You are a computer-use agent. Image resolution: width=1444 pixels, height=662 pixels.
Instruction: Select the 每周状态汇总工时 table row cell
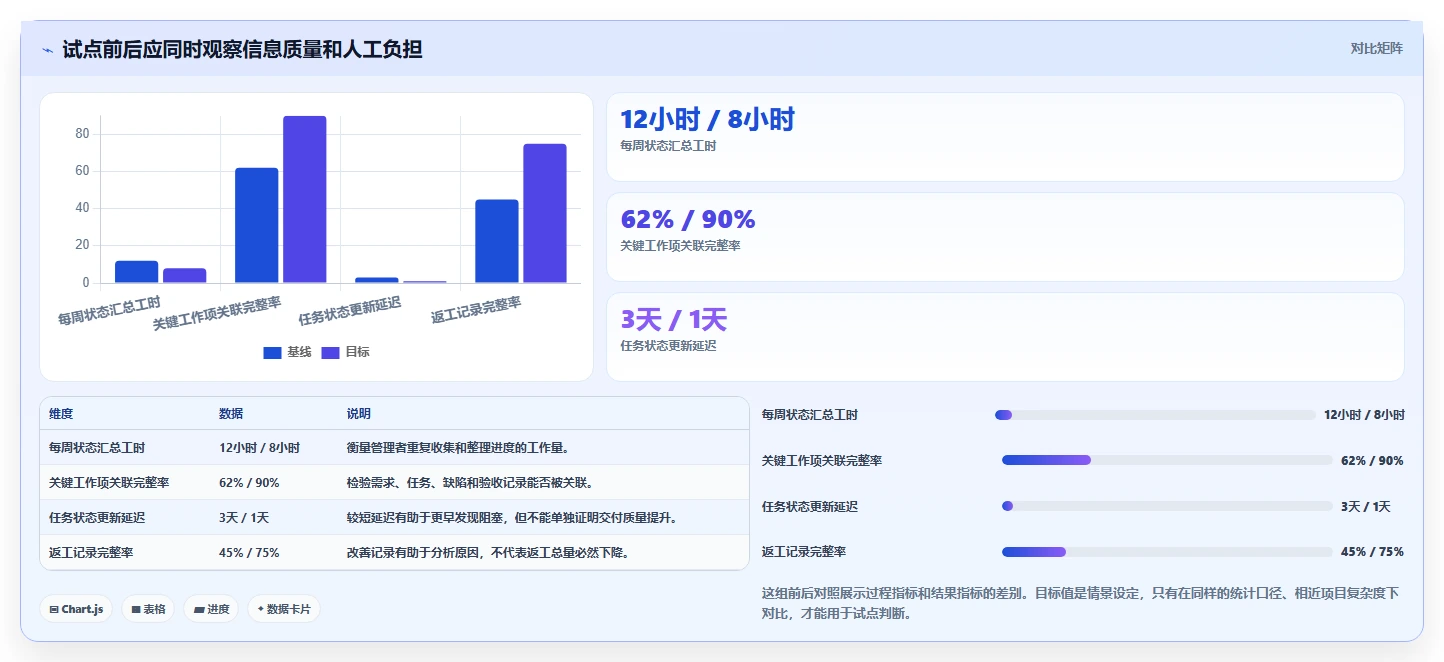point(97,448)
